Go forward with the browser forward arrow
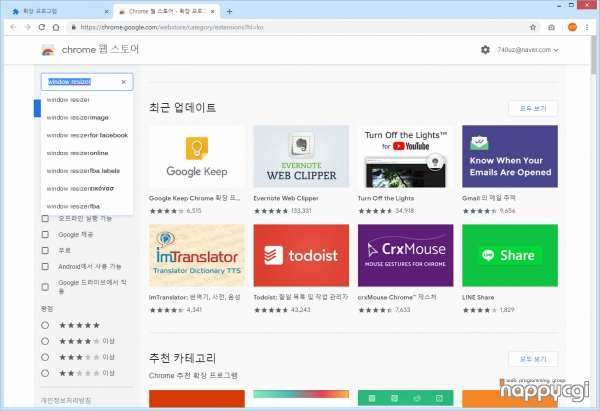Screen dimensions: 600x411 (28, 27)
